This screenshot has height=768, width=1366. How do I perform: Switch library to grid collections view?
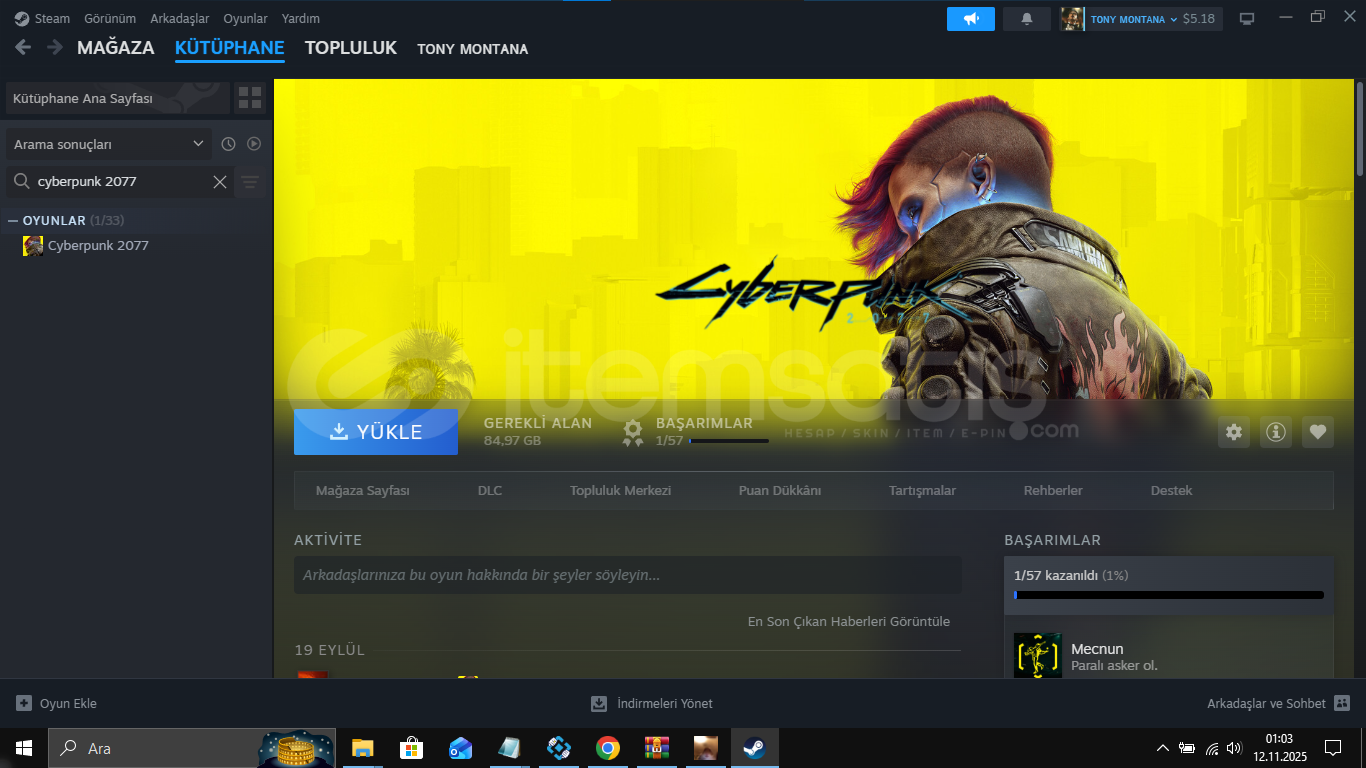(x=250, y=98)
